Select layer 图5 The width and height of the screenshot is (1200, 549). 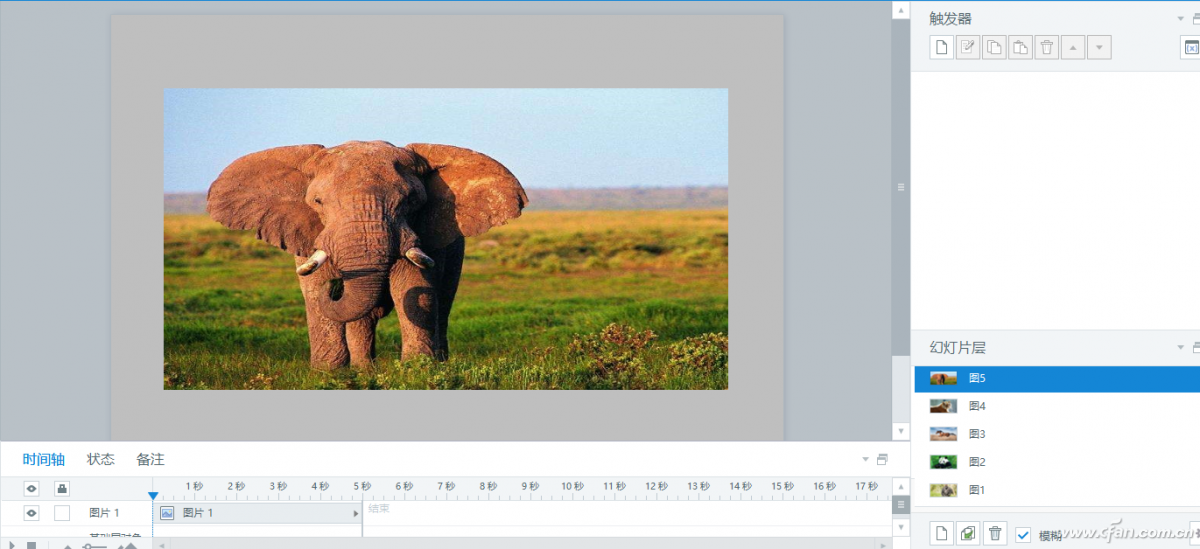click(x=1057, y=378)
